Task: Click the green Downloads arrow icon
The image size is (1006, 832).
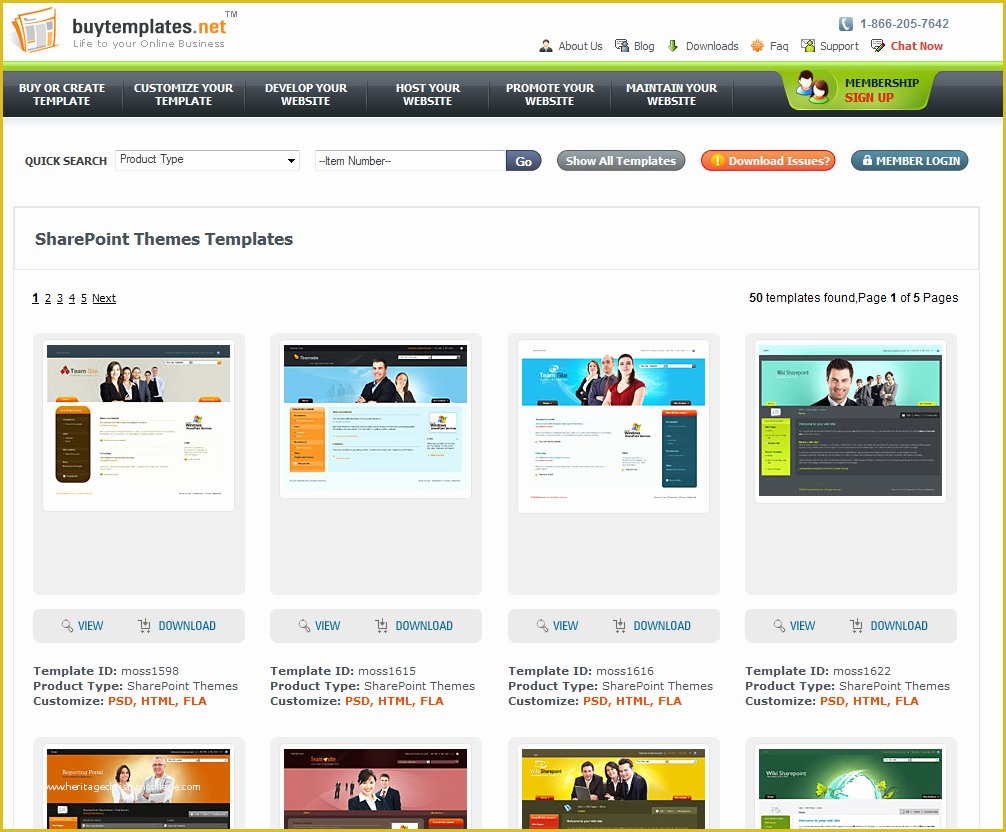Action: 672,46
